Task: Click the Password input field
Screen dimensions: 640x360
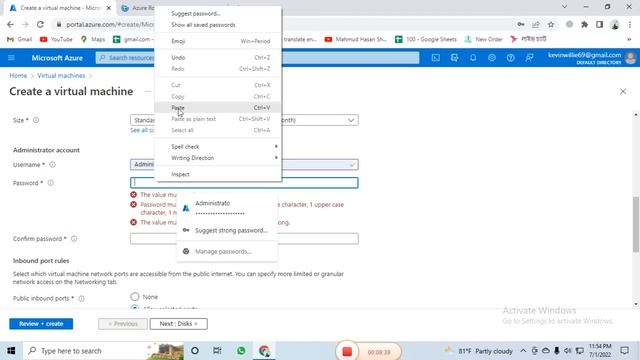Action: click(x=244, y=183)
